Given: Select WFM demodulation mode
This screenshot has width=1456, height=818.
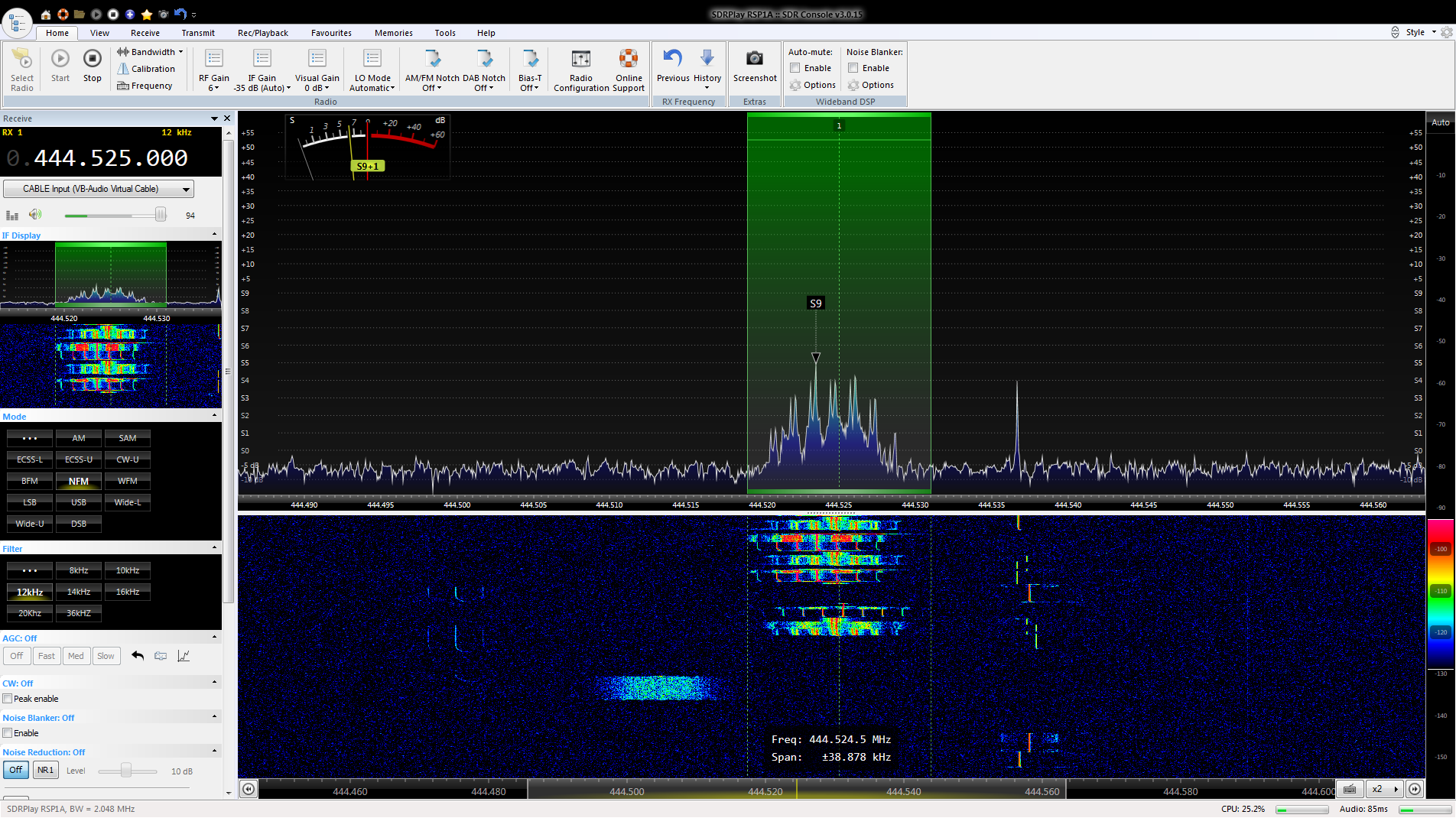Looking at the screenshot, I should click(128, 481).
